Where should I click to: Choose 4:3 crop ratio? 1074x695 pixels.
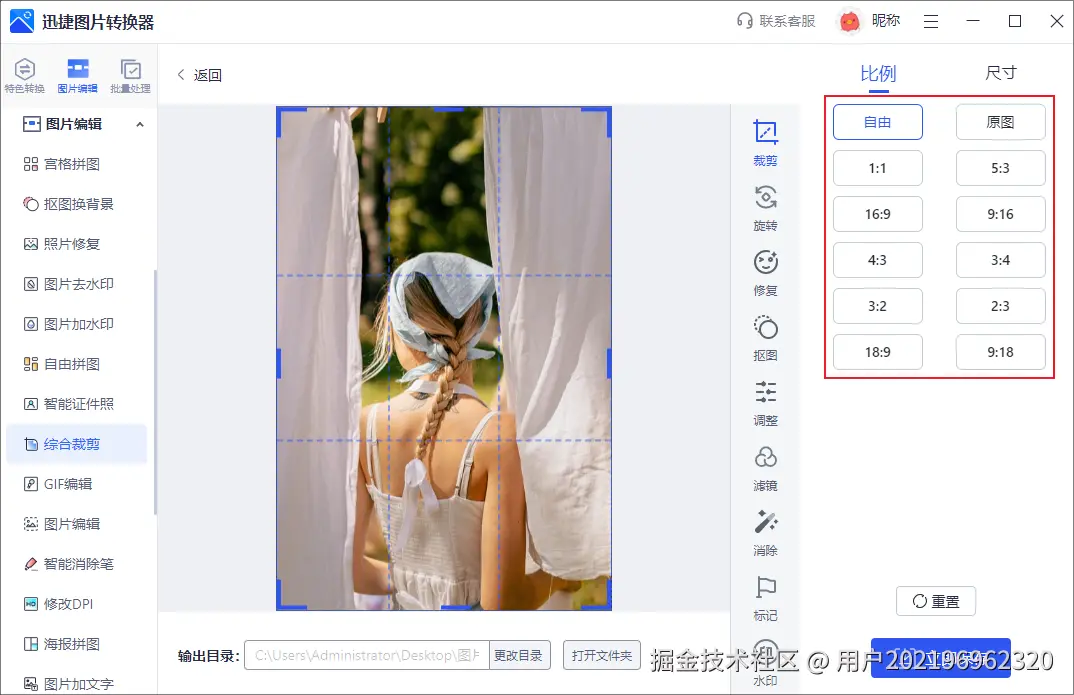point(877,260)
